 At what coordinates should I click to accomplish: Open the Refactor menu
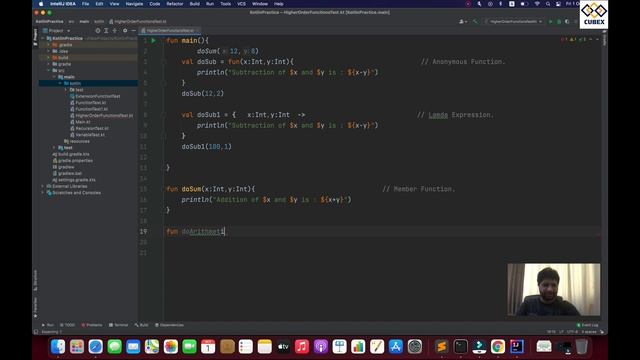point(175,4)
